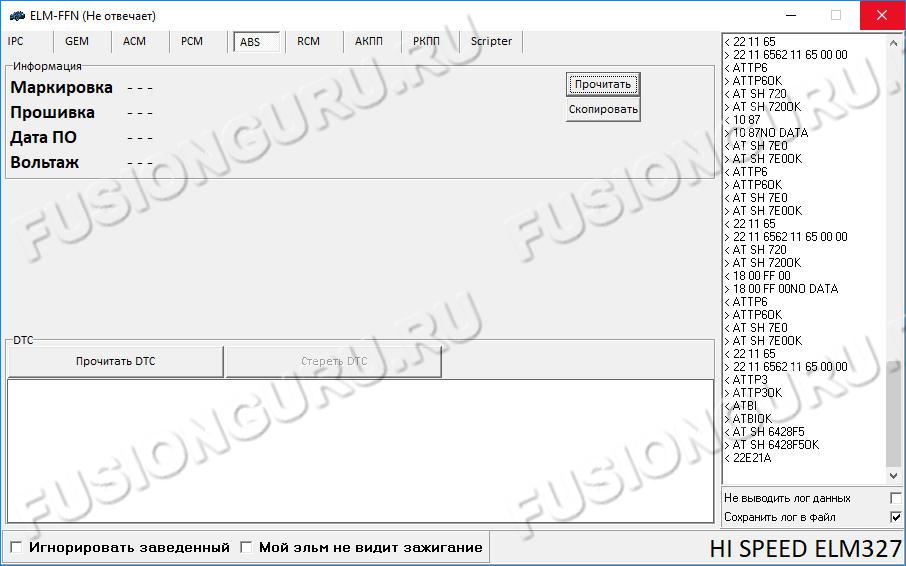Click the ELM-FFN car icon in title bar

coord(16,15)
